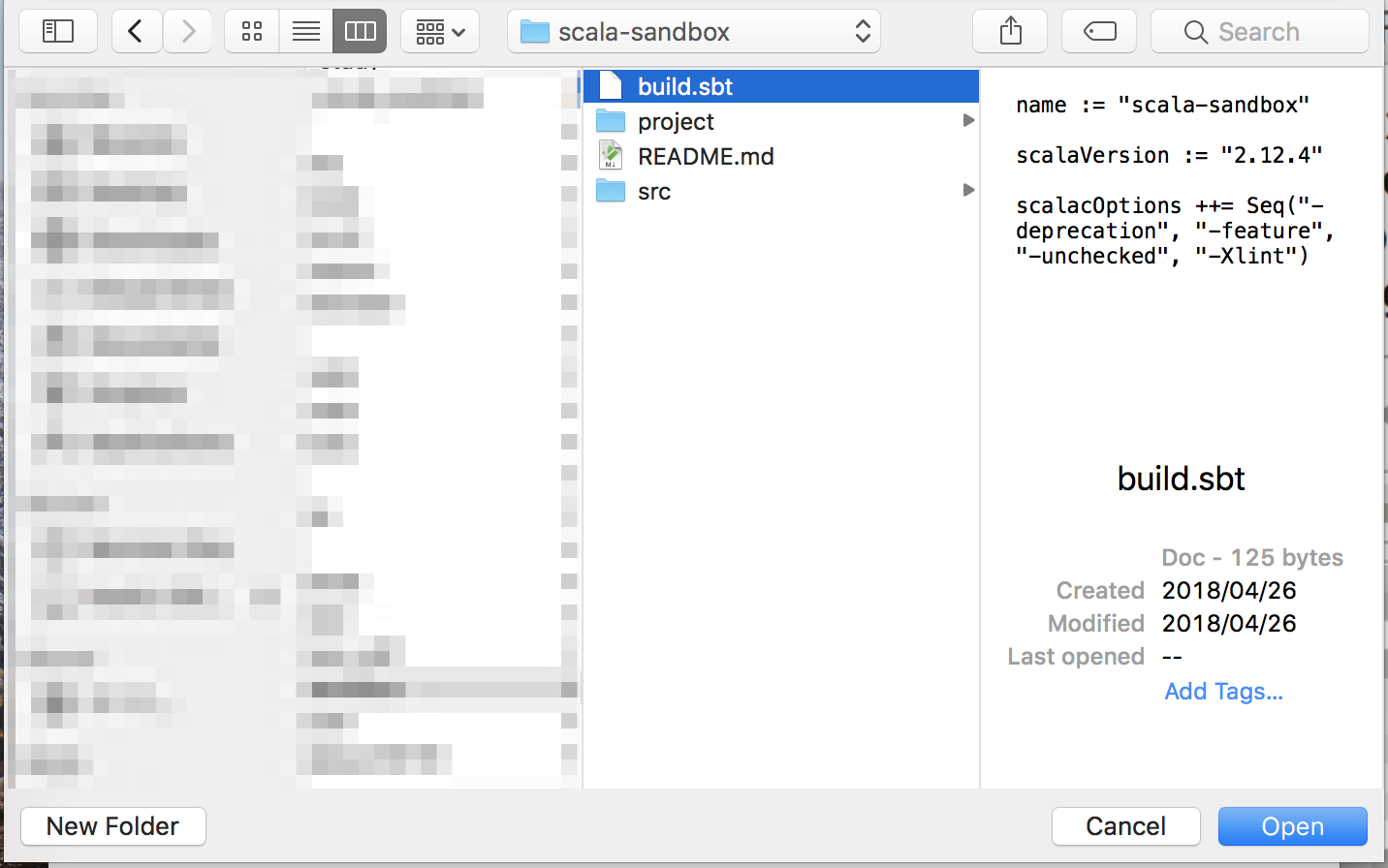1388x868 pixels.
Task: Expand the project folder with its chevron
Action: tap(968, 120)
